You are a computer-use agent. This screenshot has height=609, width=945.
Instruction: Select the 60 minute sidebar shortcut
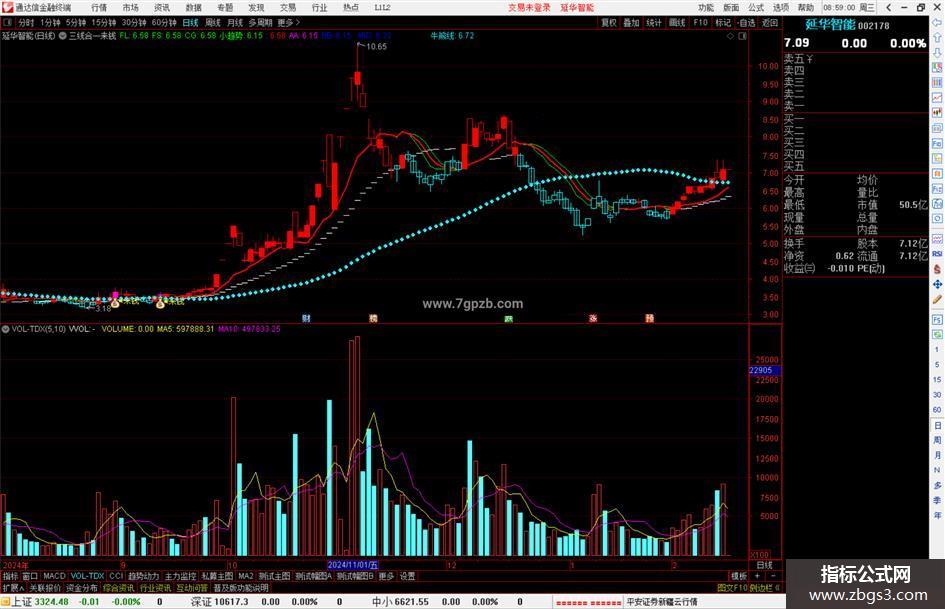(937, 410)
